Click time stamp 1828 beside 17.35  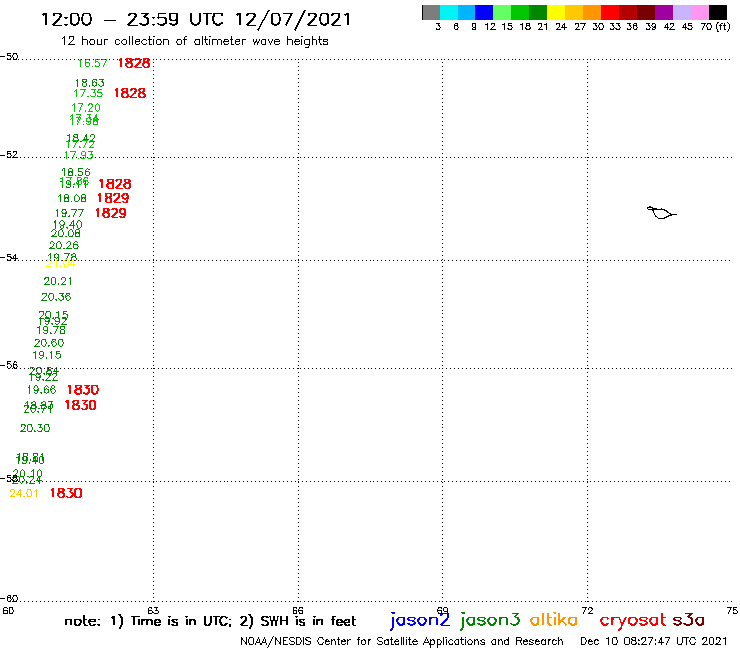click(130, 93)
